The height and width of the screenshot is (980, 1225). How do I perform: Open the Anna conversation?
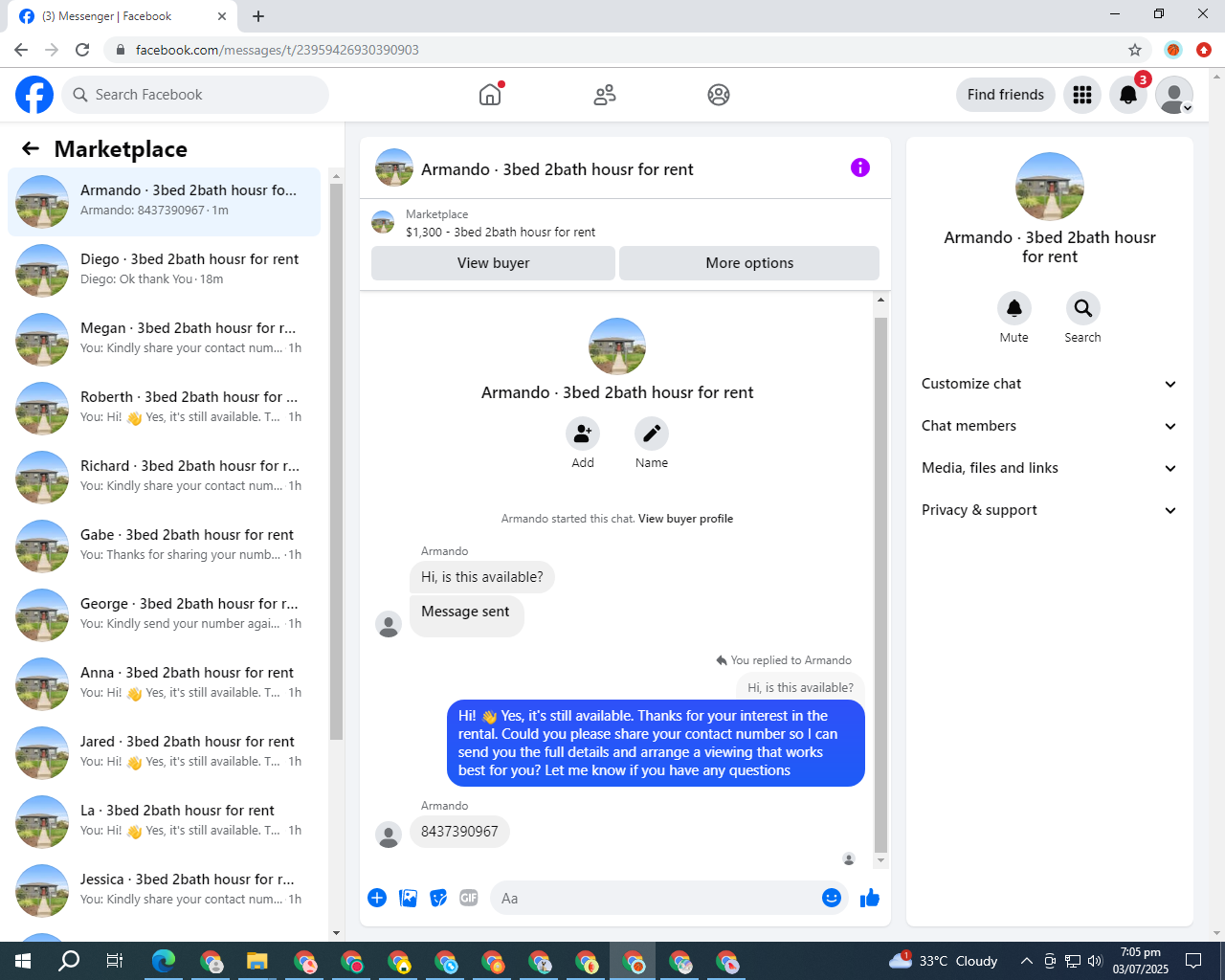165,683
